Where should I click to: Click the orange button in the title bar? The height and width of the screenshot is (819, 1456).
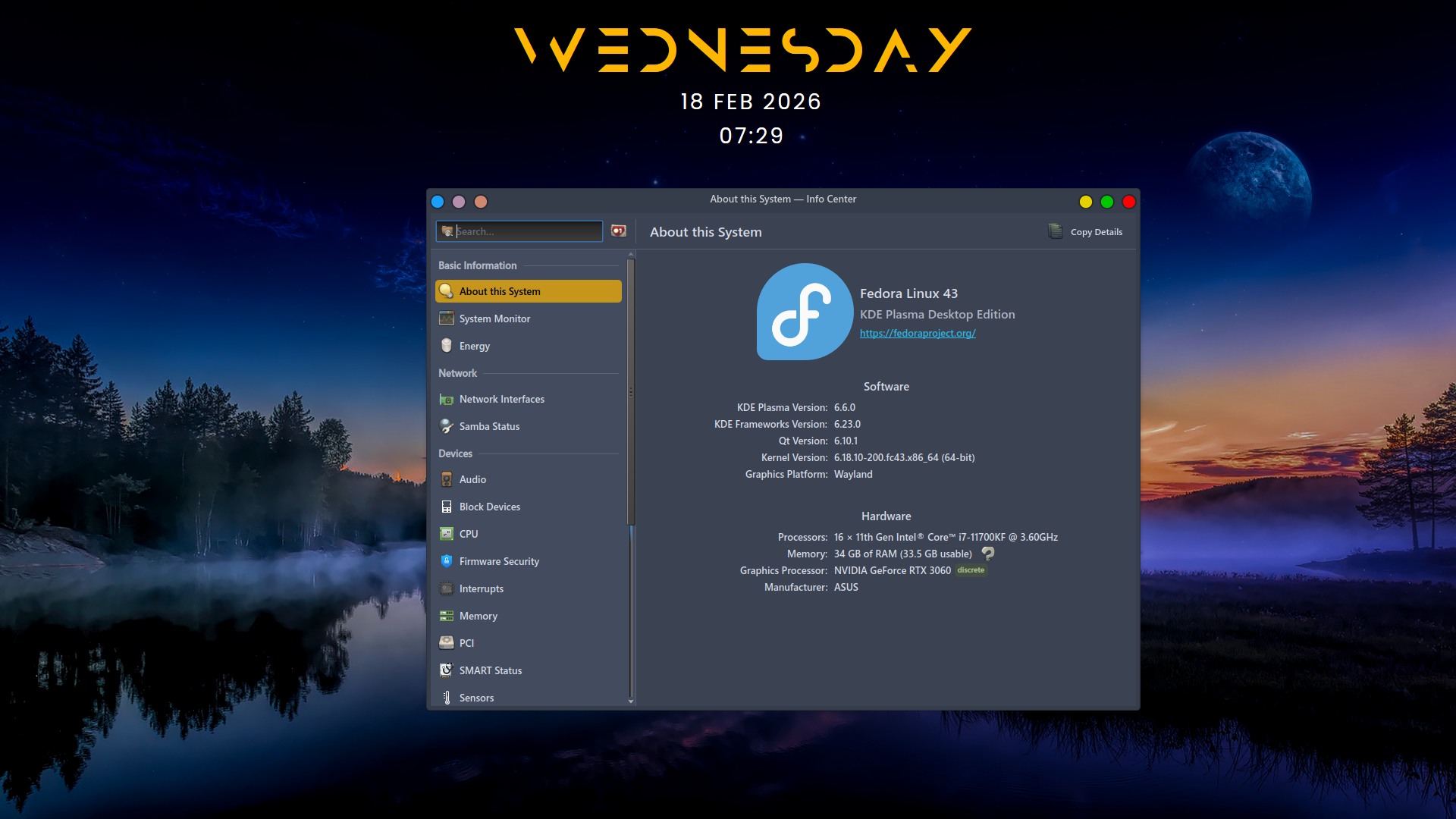(481, 202)
